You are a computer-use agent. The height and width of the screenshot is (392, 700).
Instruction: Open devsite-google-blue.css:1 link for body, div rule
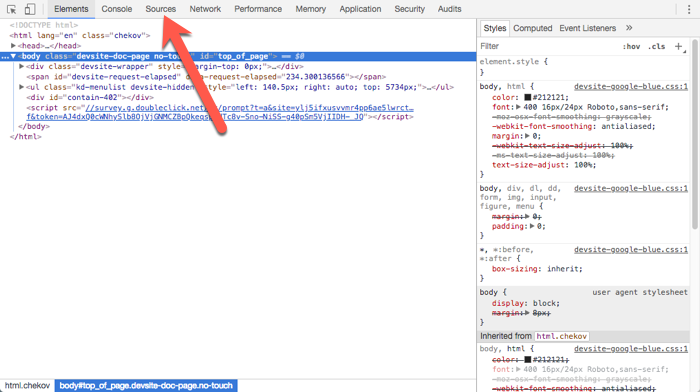pyautogui.click(x=631, y=188)
